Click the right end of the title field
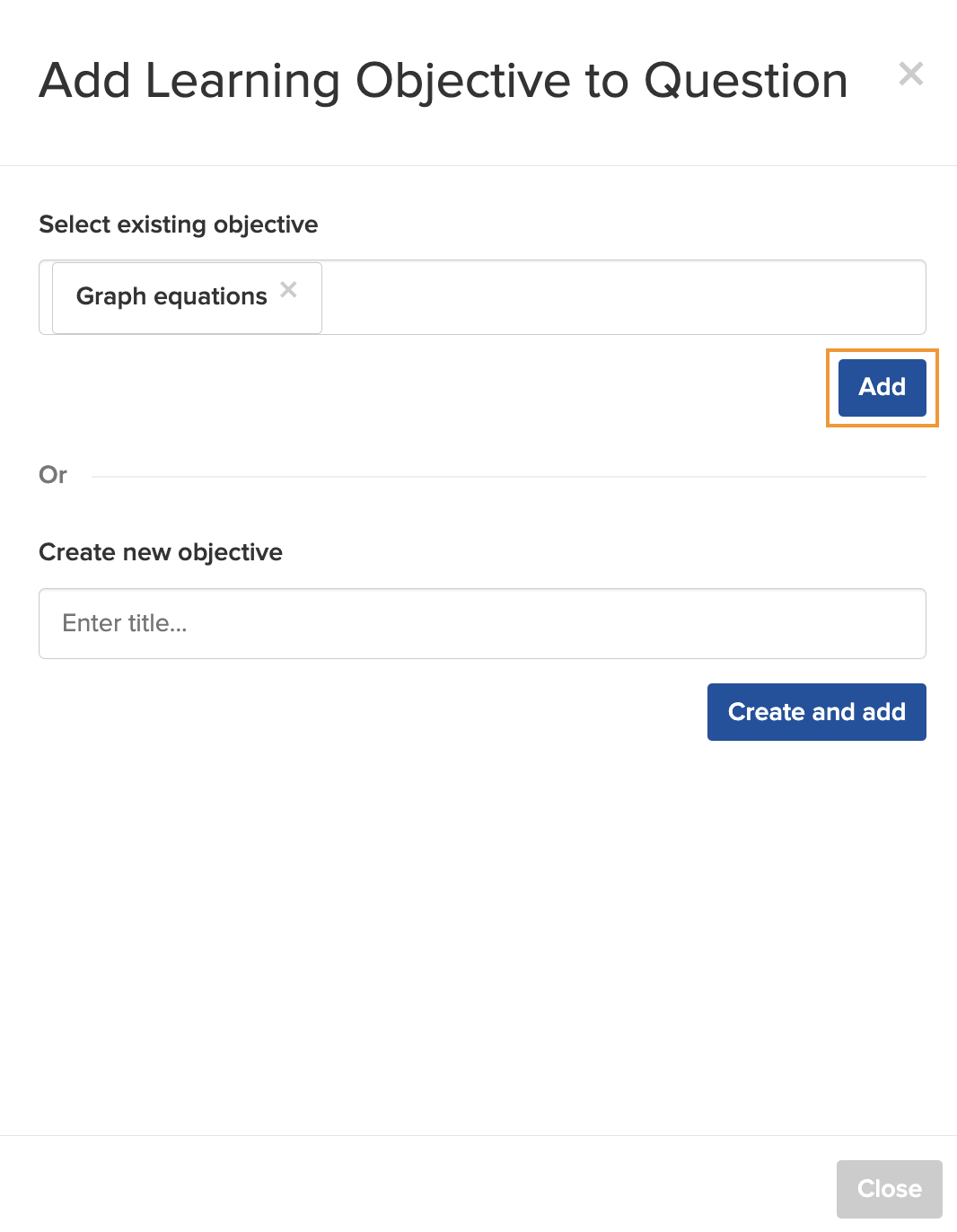This screenshot has width=957, height=1232. tap(898, 623)
